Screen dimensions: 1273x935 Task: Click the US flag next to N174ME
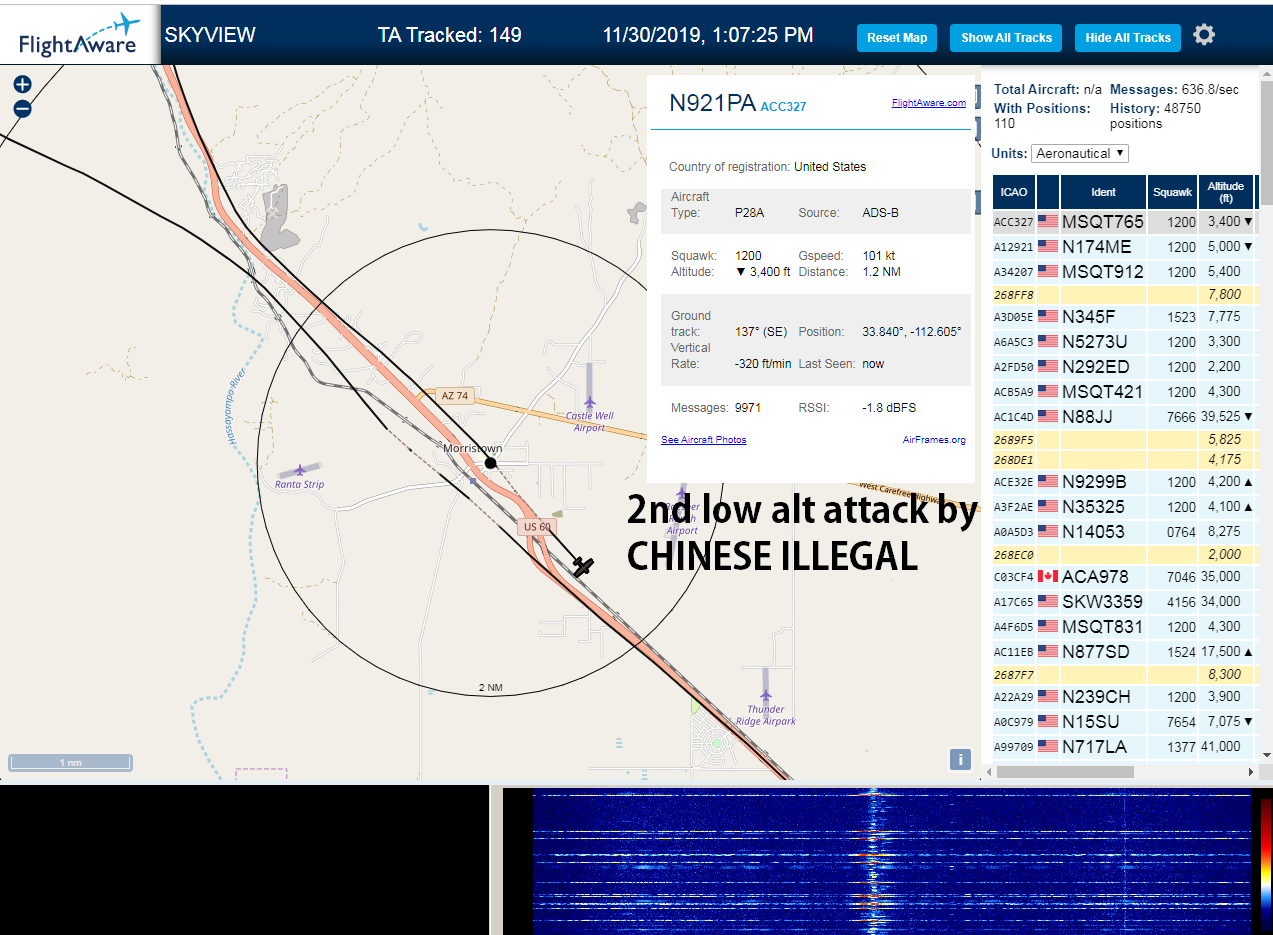(1048, 246)
